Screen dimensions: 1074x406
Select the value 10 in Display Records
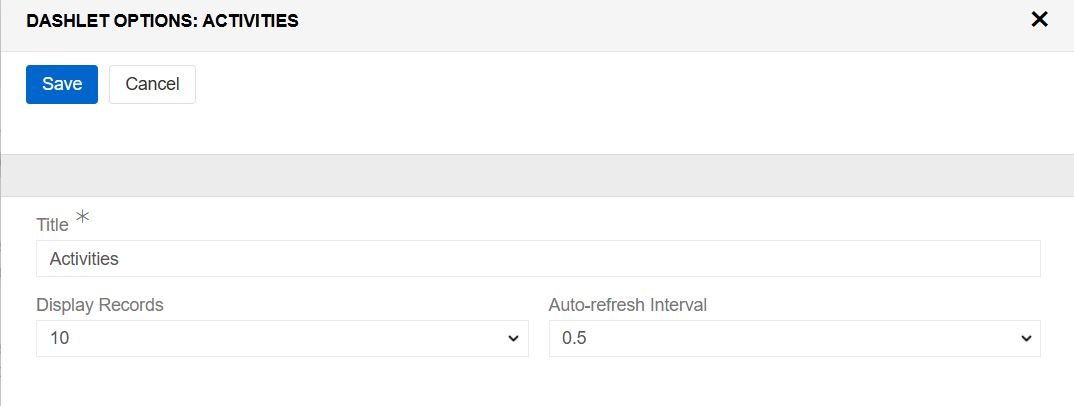[60, 339]
